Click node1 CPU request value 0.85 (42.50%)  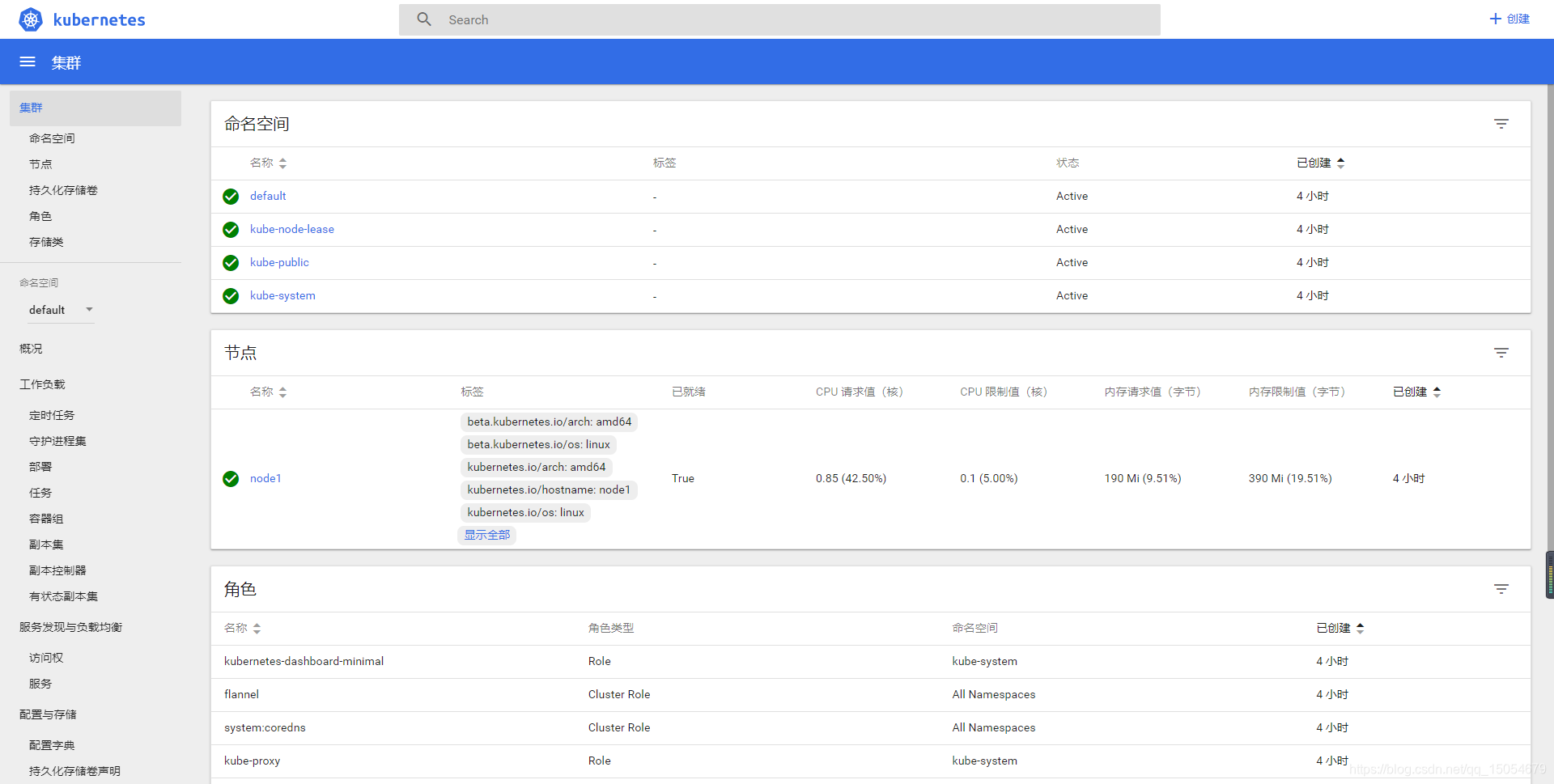coord(851,478)
